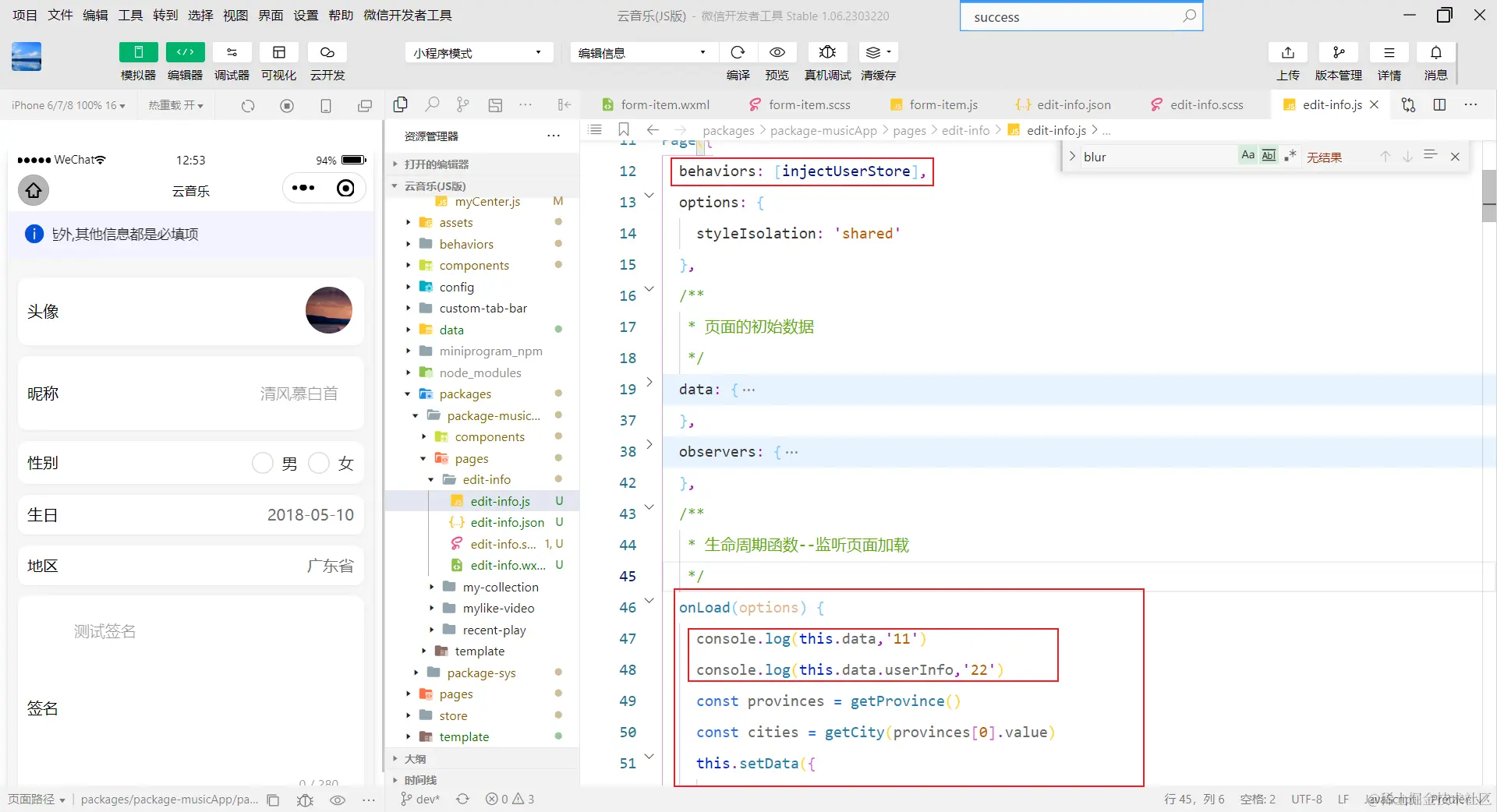Image resolution: width=1497 pixels, height=812 pixels.
Task: Toggle the debugger panel button
Action: pos(232,52)
